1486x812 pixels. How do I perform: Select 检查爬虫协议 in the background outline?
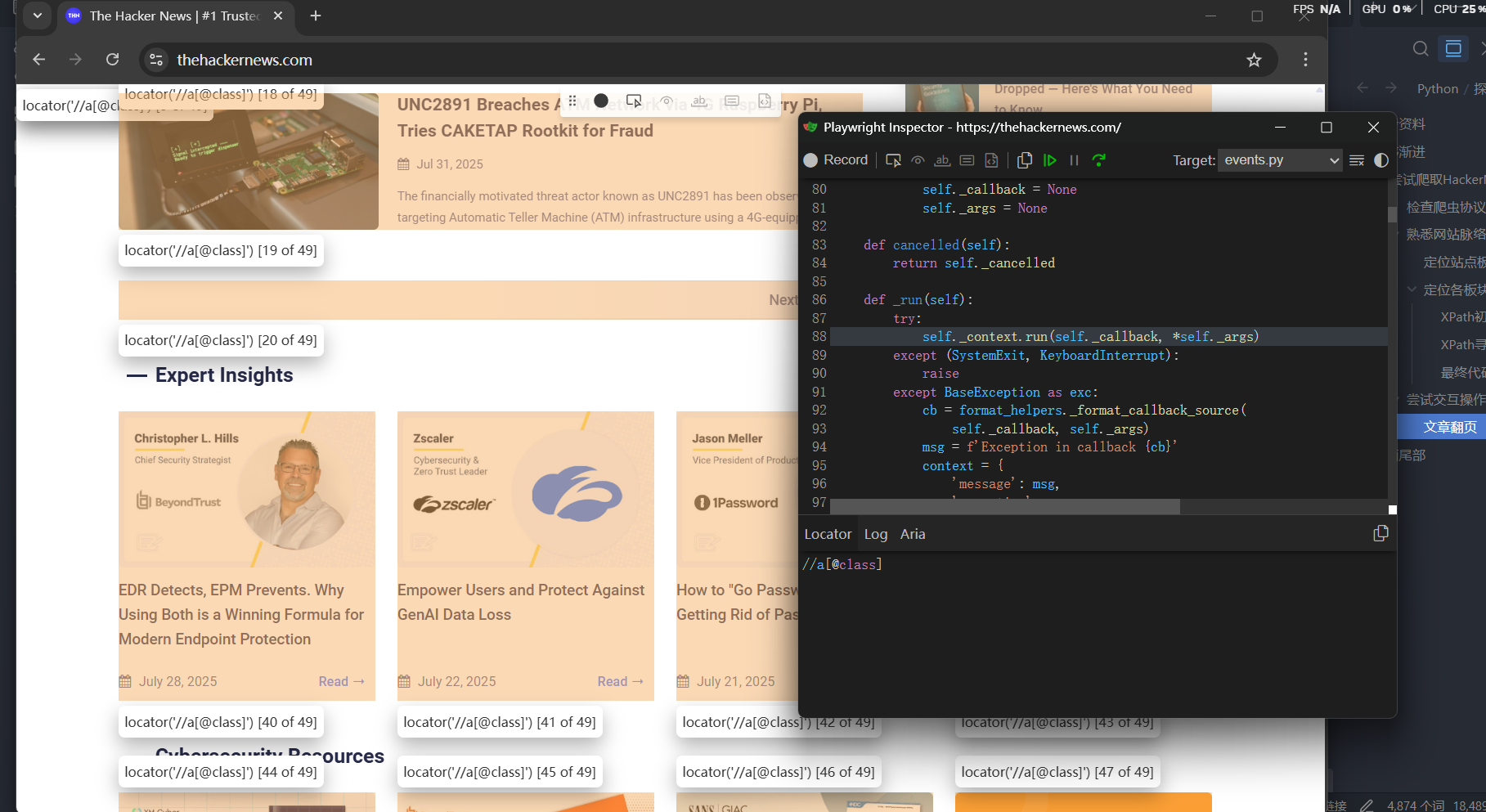pos(1445,207)
